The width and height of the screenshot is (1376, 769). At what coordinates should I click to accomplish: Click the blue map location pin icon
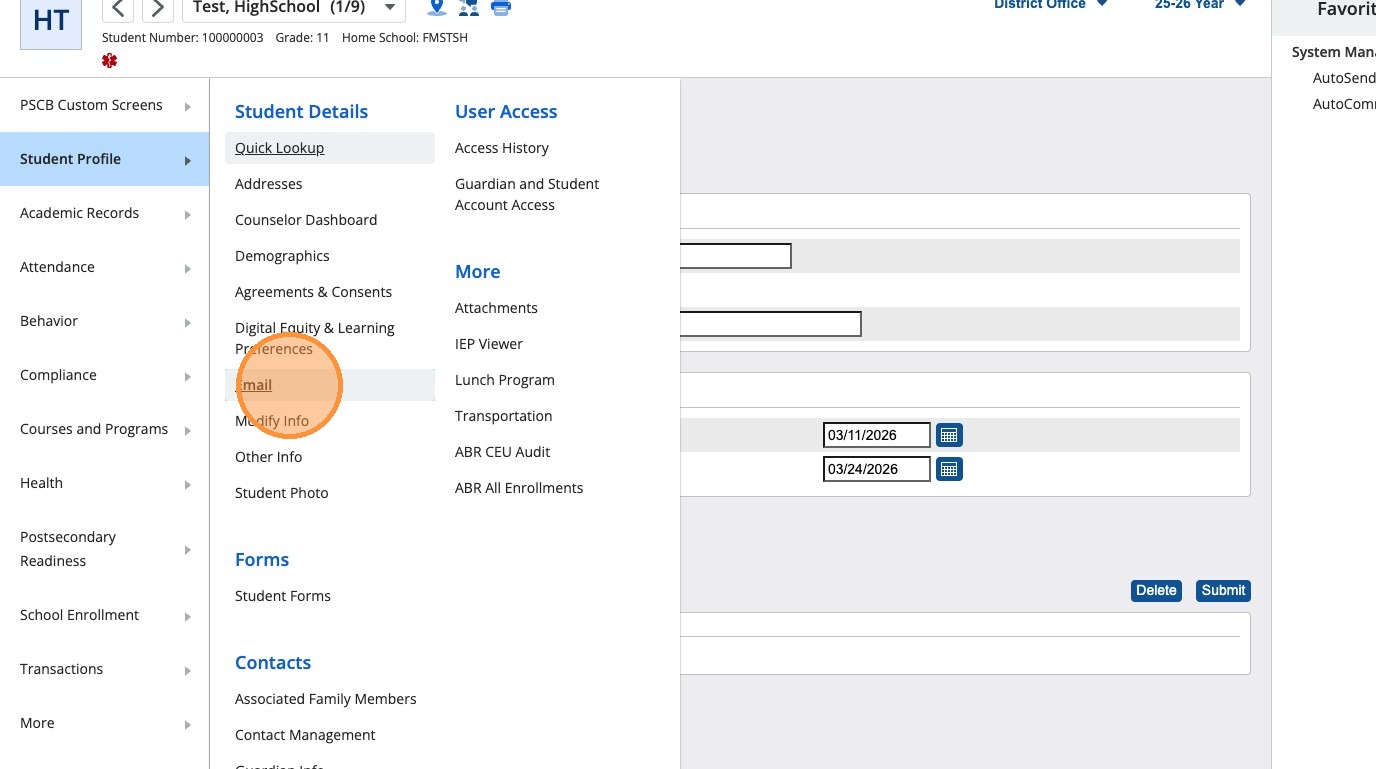(436, 8)
